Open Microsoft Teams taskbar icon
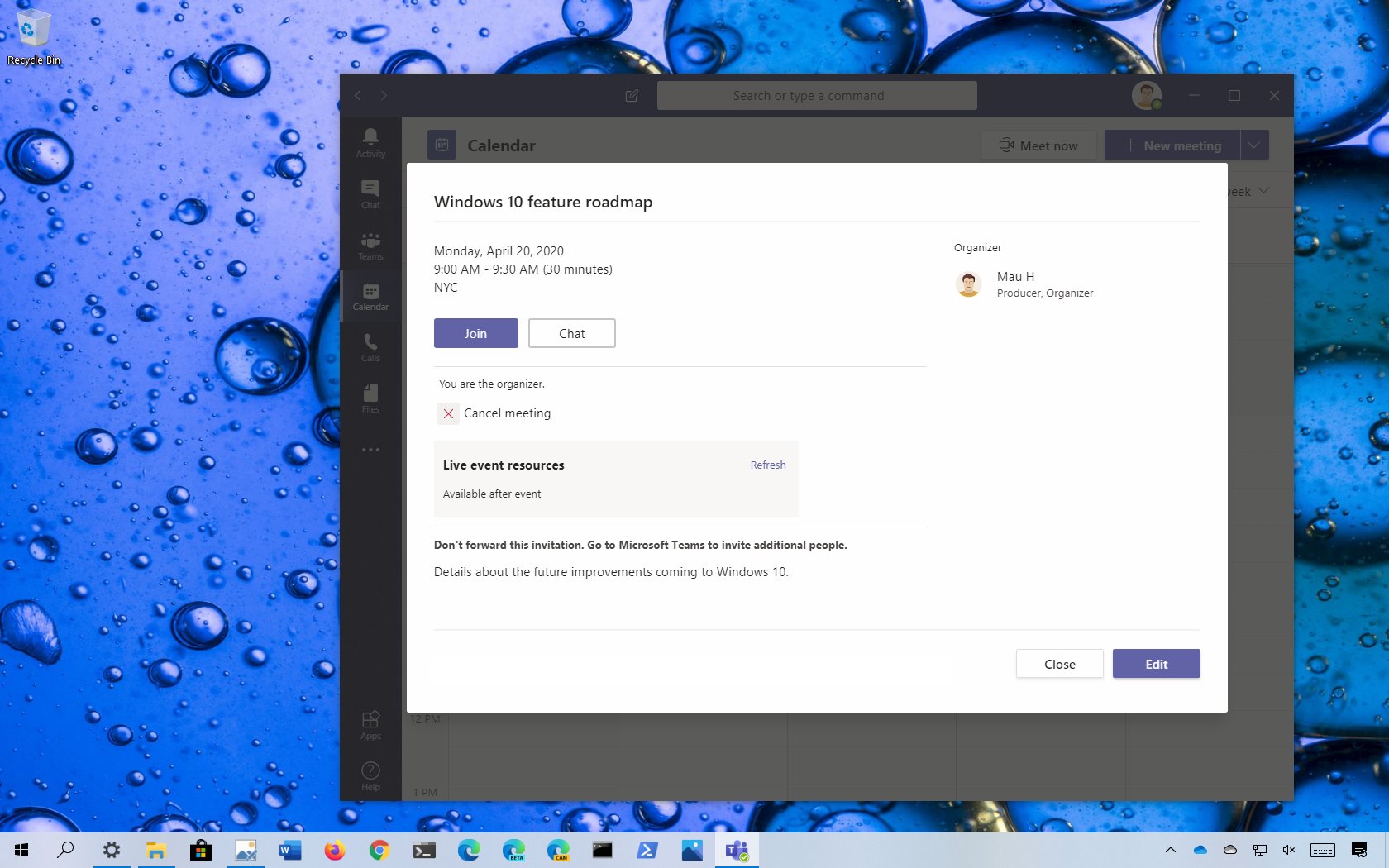 tap(736, 850)
